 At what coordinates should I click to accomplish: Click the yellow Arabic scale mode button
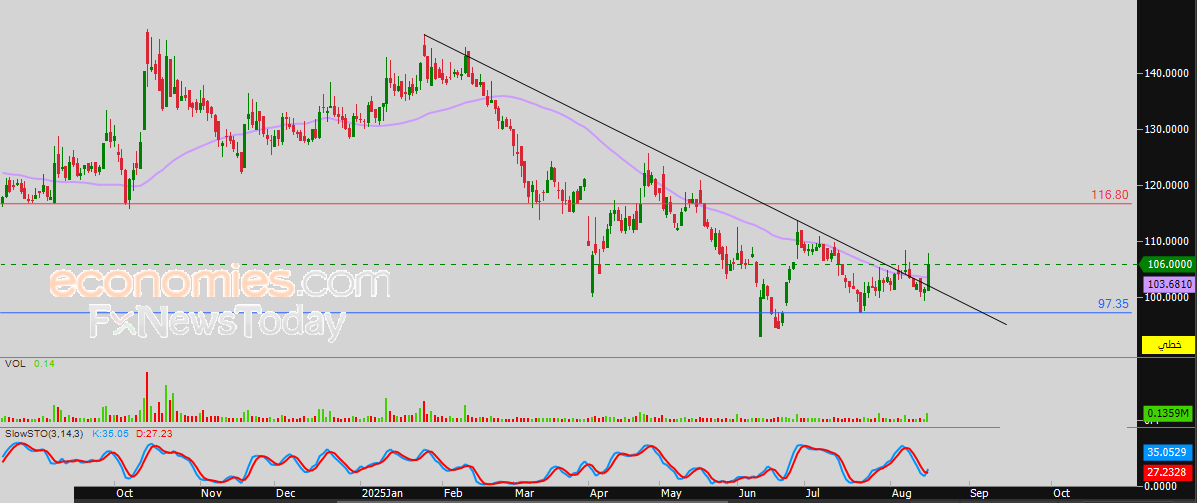coord(1167,346)
